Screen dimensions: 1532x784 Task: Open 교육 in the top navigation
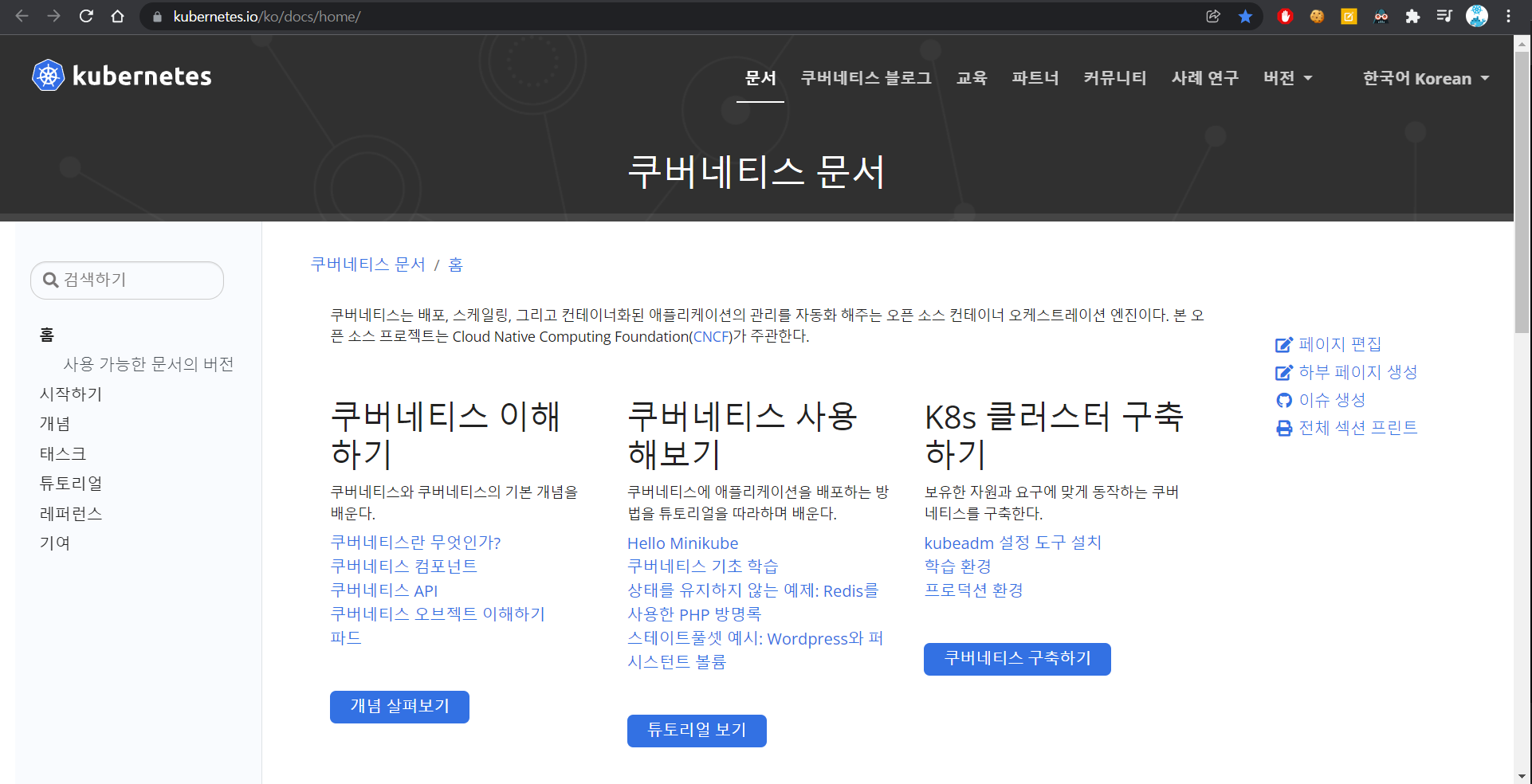pos(972,78)
